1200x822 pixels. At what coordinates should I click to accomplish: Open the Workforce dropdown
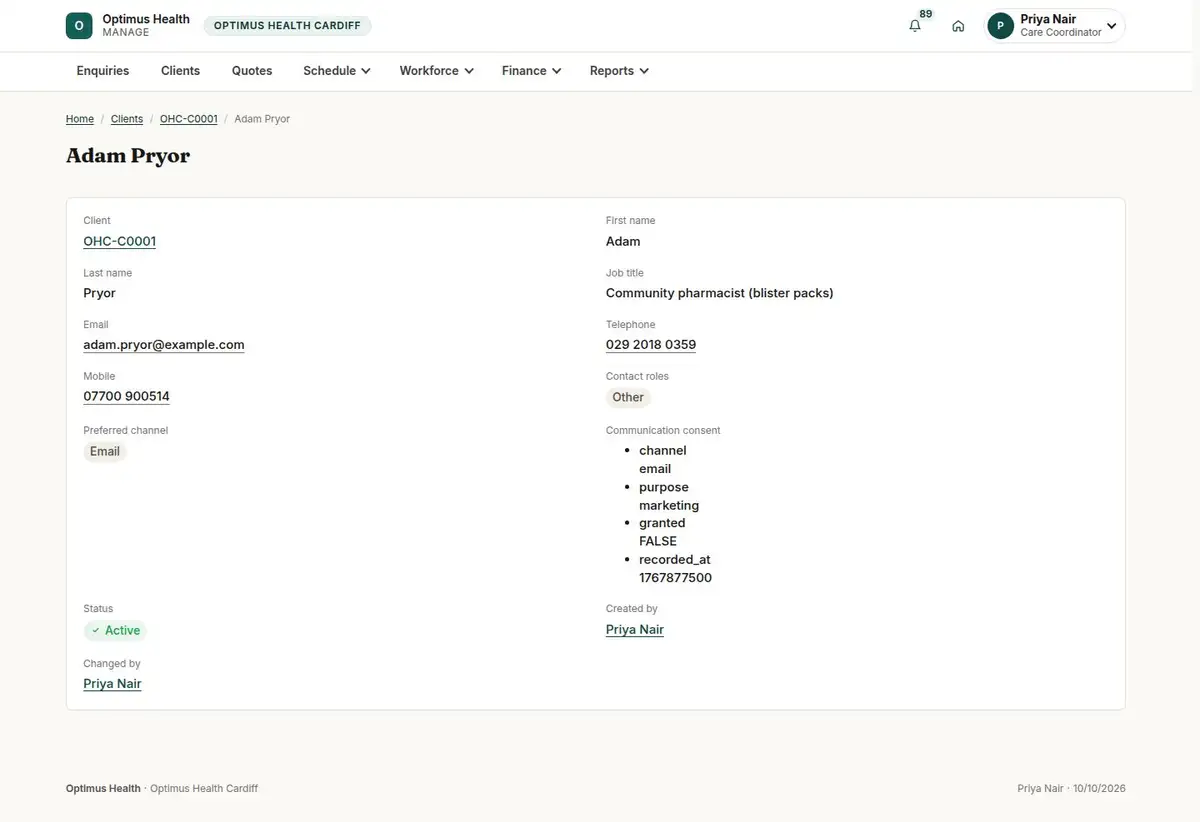(x=436, y=71)
